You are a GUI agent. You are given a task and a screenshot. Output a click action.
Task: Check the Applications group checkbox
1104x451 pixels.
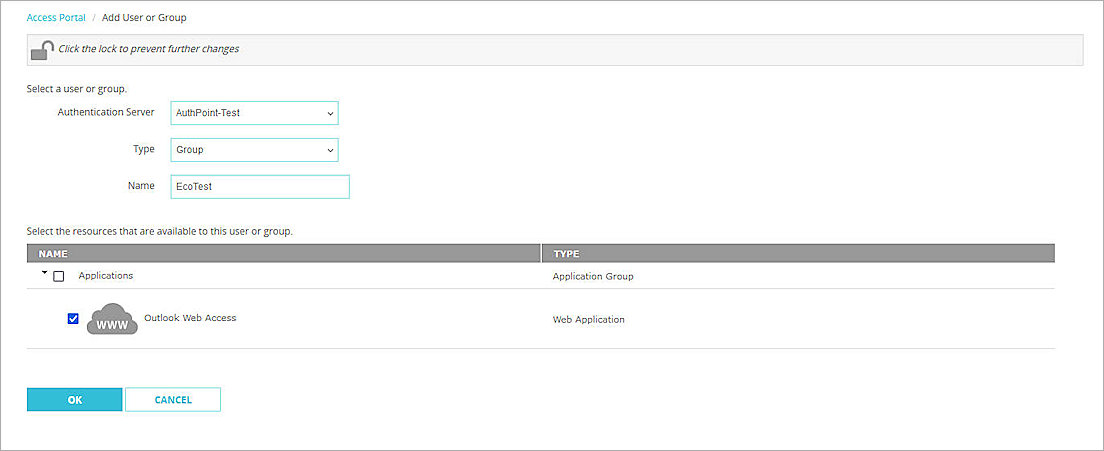point(58,277)
